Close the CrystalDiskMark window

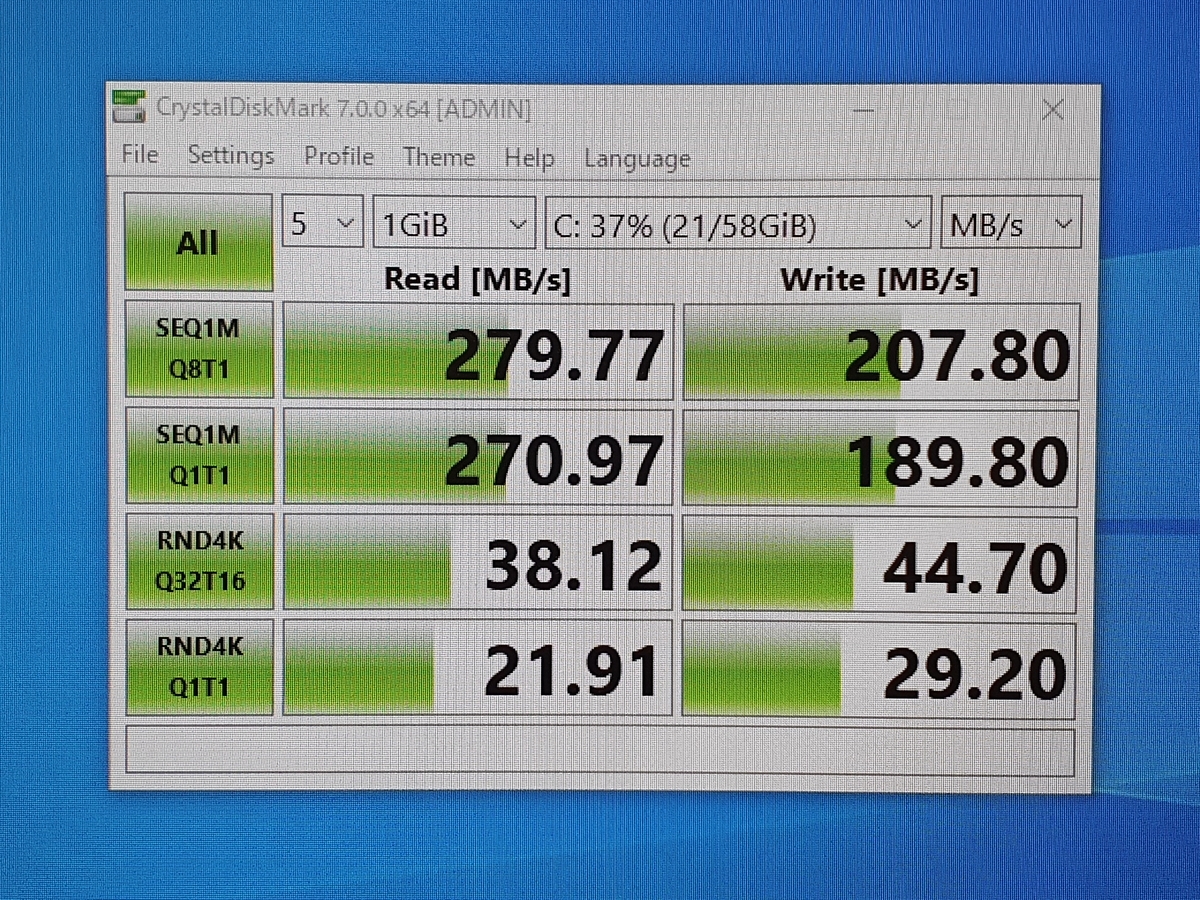pos(1052,110)
